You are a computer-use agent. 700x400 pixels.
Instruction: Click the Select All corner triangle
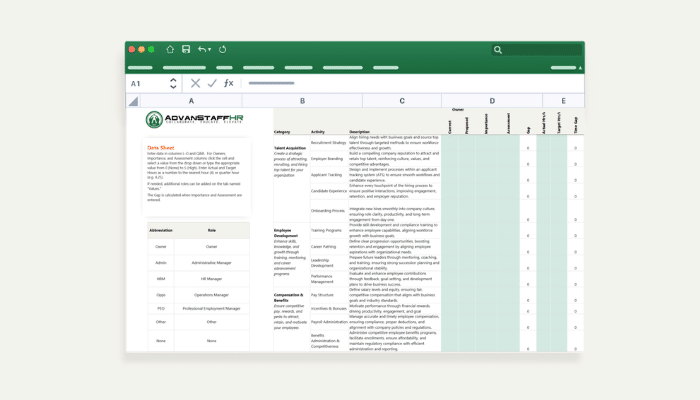[x=133, y=101]
